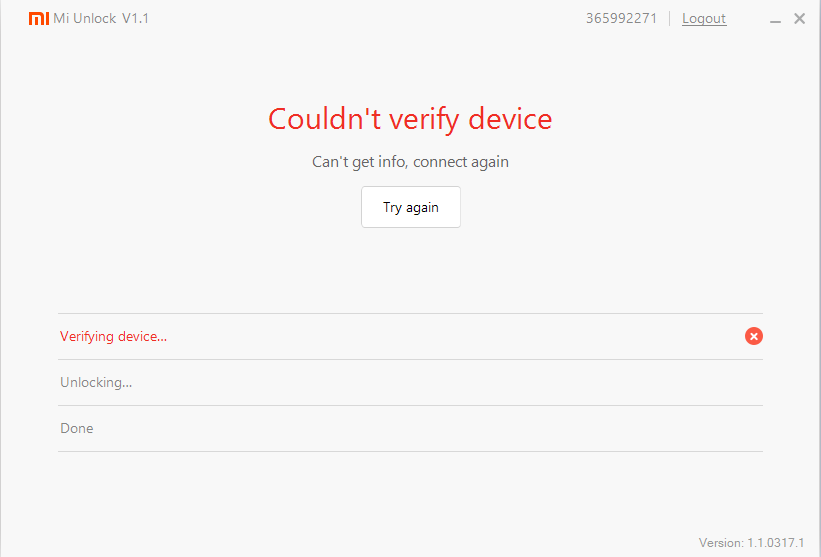The height and width of the screenshot is (557, 821).
Task: Click the "Can't get info, connect again" message
Action: (x=410, y=161)
